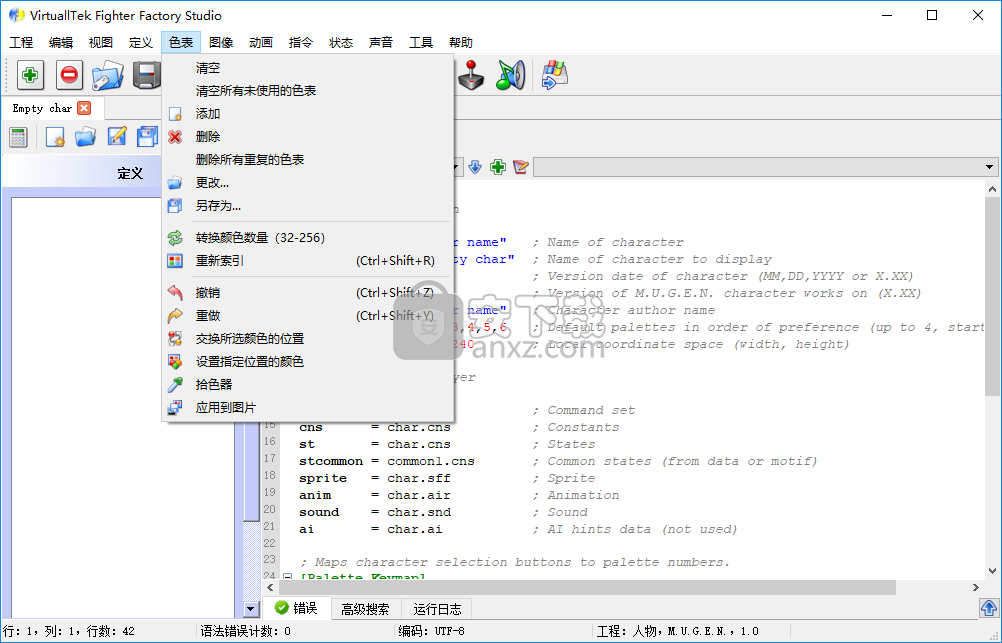The image size is (1002, 643).
Task: Open the 工具 menu
Action: 420,43
